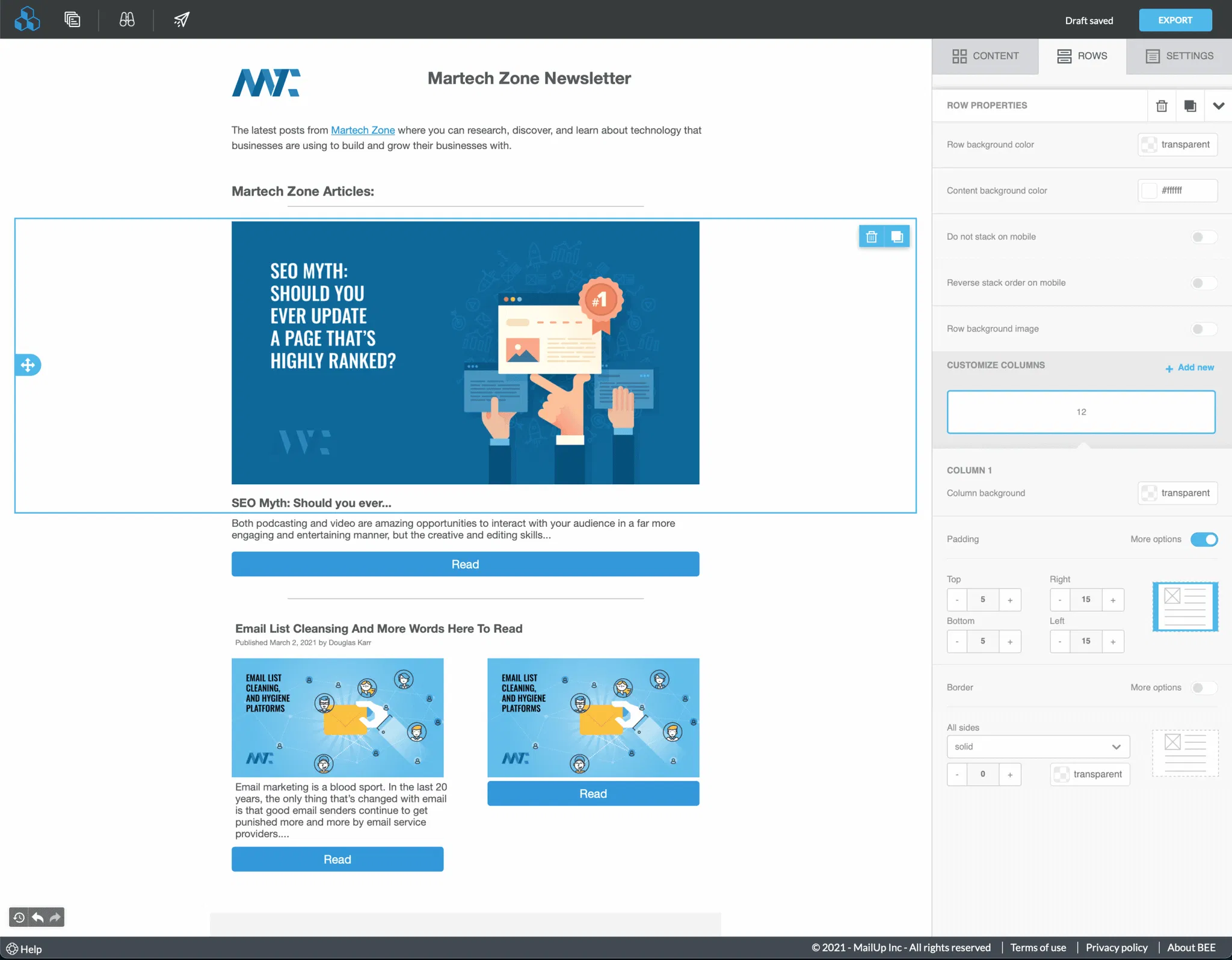The image size is (1232, 960).
Task: Increase Bottom padding with plus
Action: (1010, 641)
